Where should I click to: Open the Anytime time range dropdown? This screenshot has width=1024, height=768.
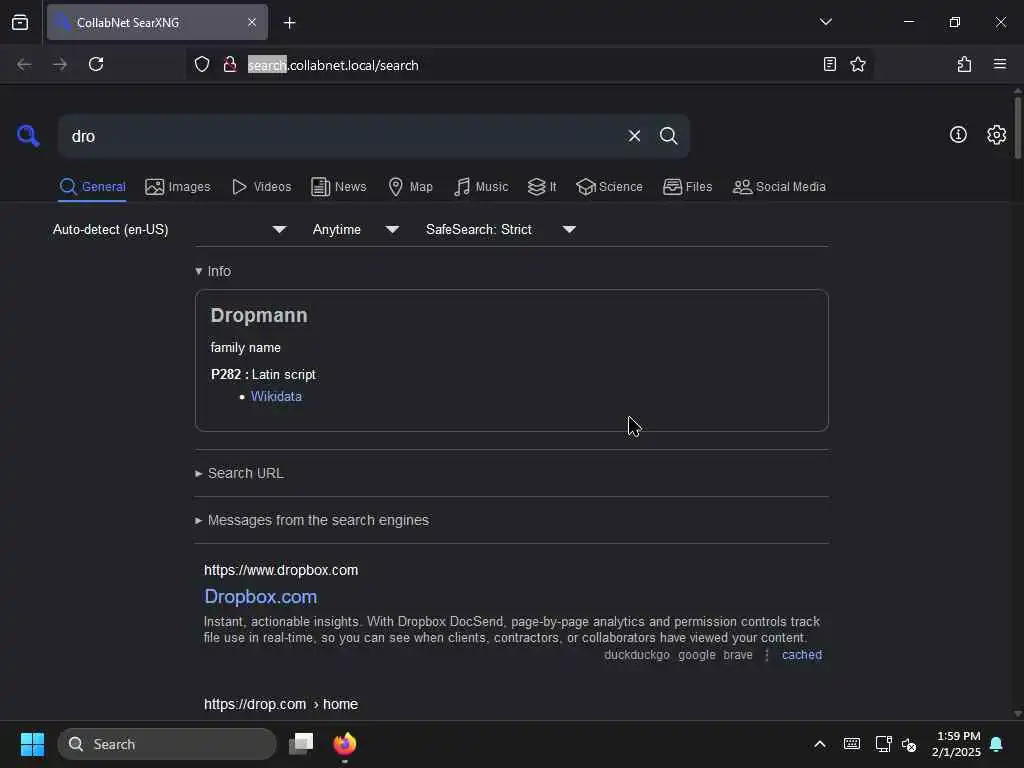[356, 229]
